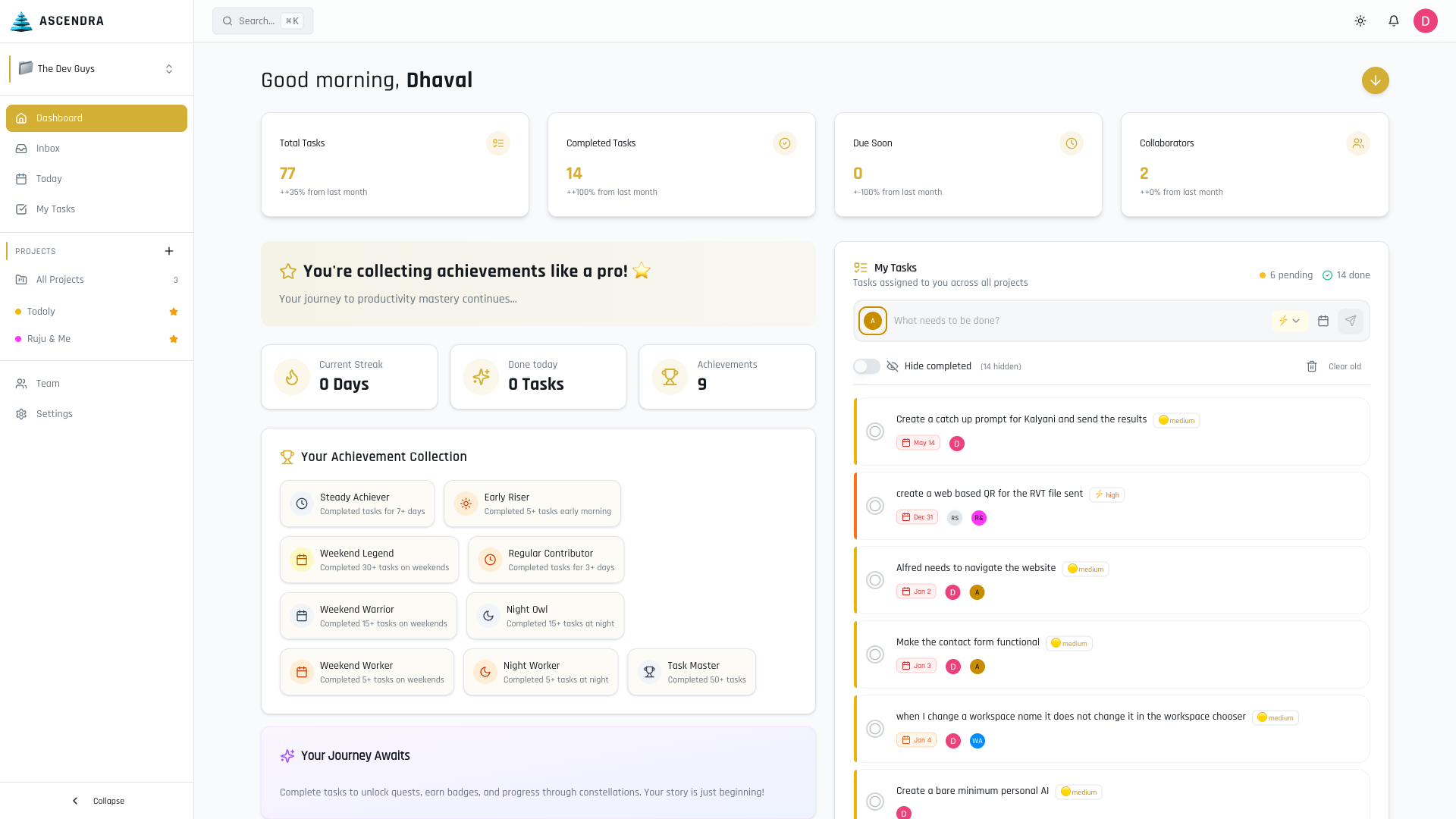Open The Dev Guys workspace chooser

[96, 69]
